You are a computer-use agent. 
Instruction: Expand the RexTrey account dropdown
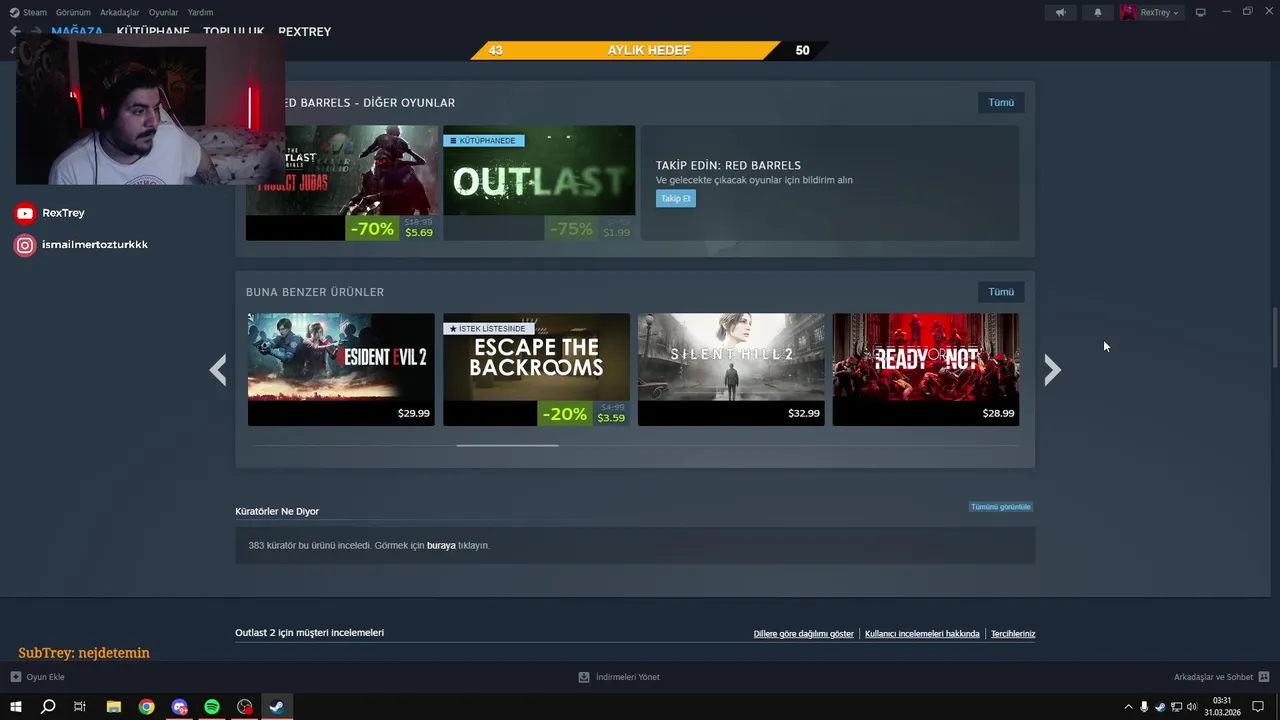1151,13
